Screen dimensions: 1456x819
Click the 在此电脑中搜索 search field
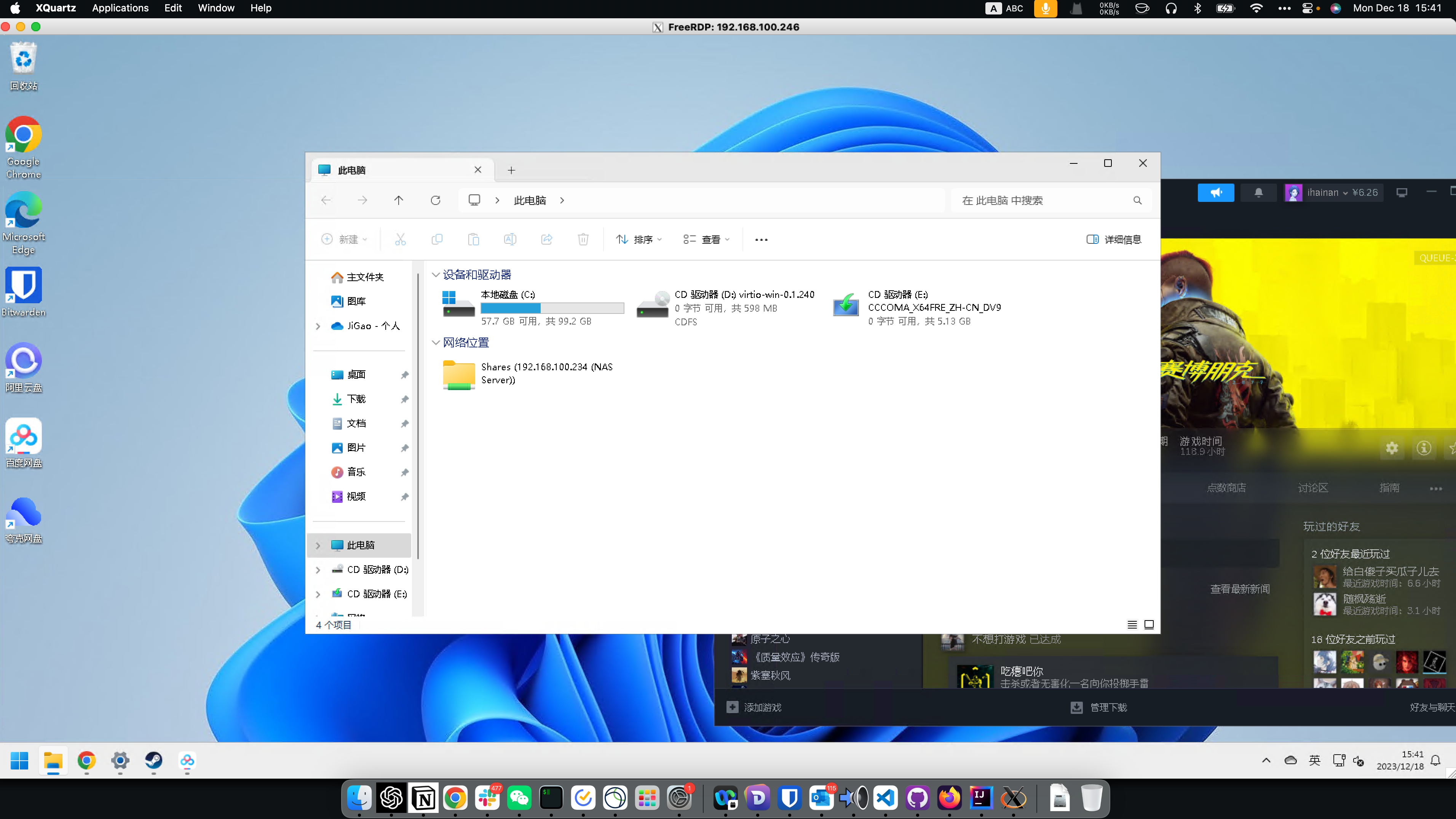pos(1051,200)
